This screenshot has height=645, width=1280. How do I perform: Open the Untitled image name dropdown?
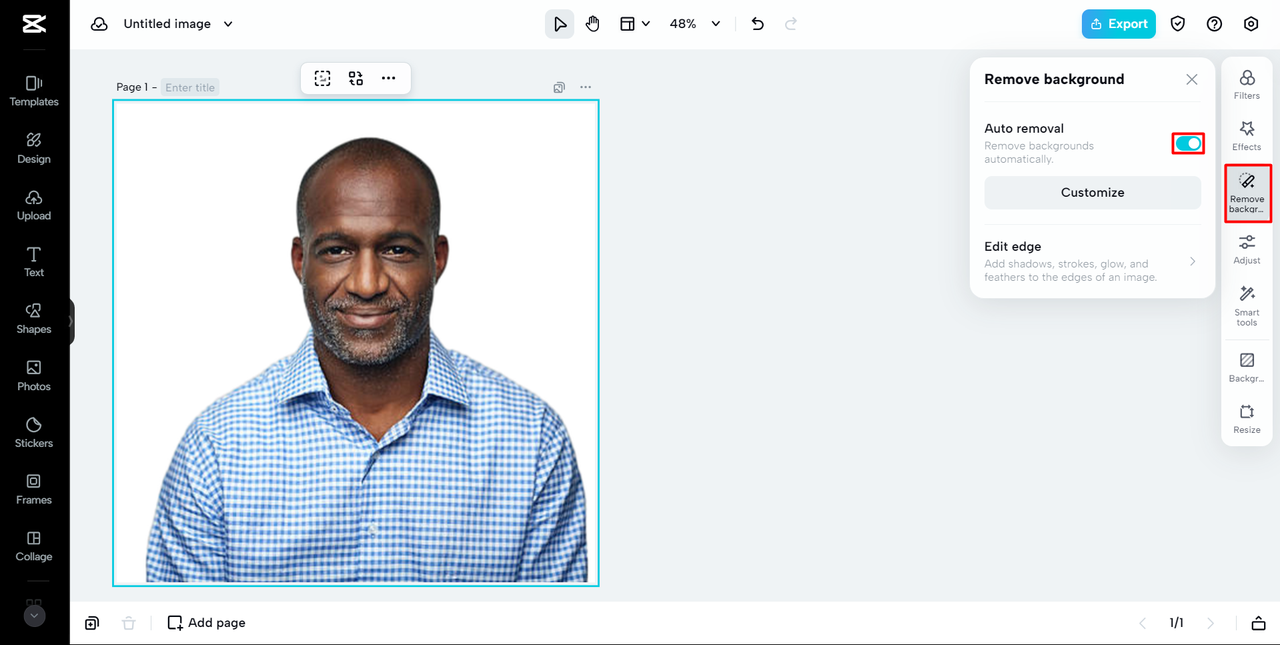tap(178, 24)
